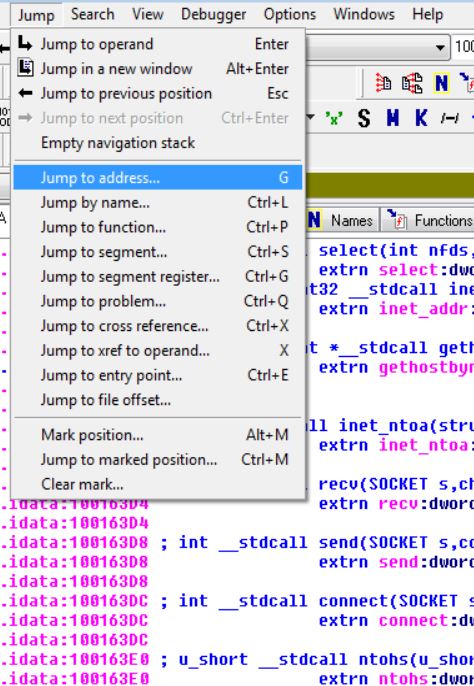The image size is (474, 686).
Task: Open the Search menu
Action: click(92, 14)
